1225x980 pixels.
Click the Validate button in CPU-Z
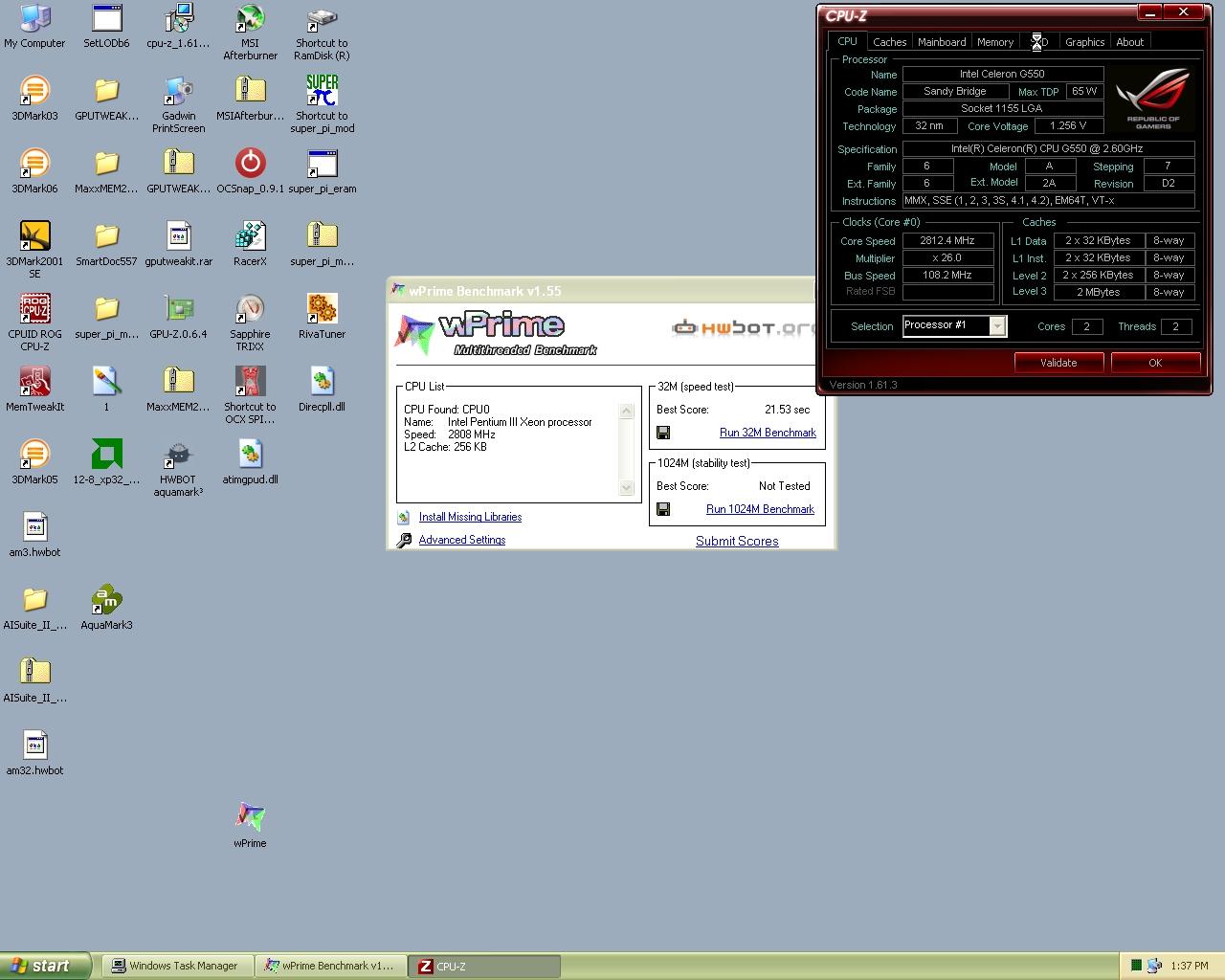(1058, 363)
